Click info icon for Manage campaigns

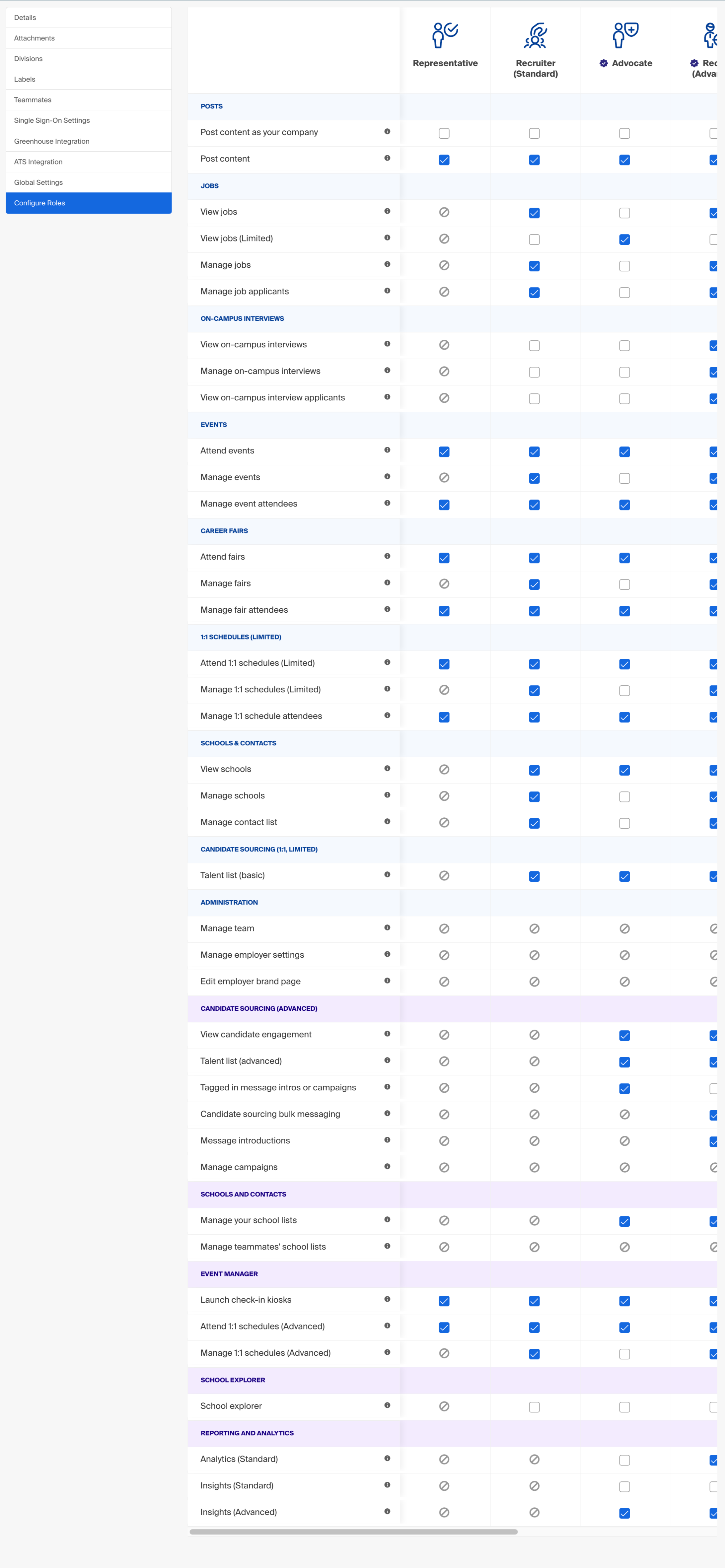click(387, 1167)
